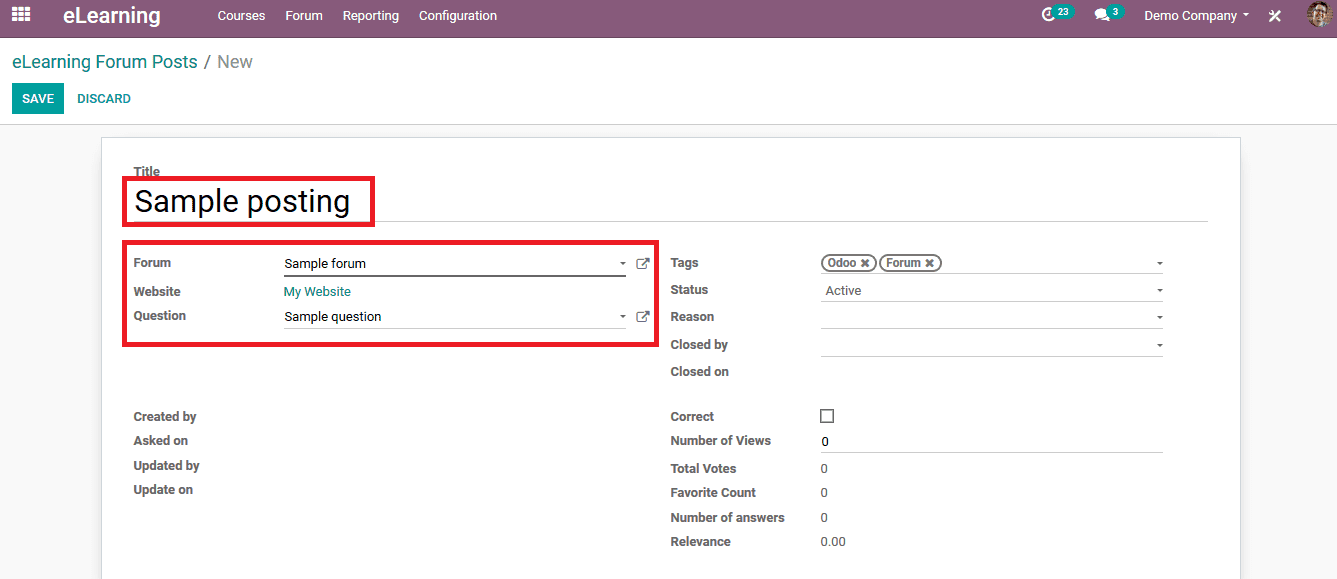Open the Reason dropdown
Viewport: 1337px width, 579px height.
pos(991,317)
